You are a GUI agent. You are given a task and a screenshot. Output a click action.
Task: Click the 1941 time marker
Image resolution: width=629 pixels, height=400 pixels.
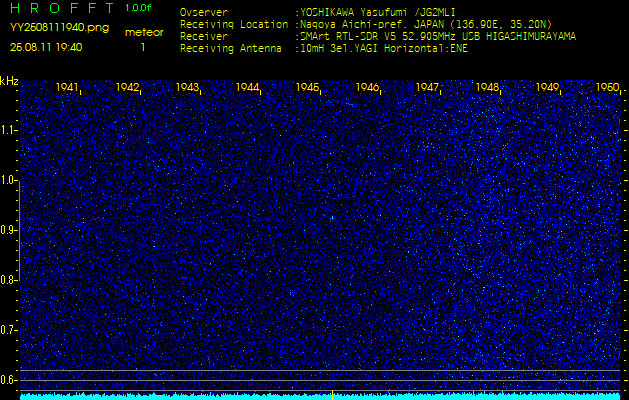[67, 87]
